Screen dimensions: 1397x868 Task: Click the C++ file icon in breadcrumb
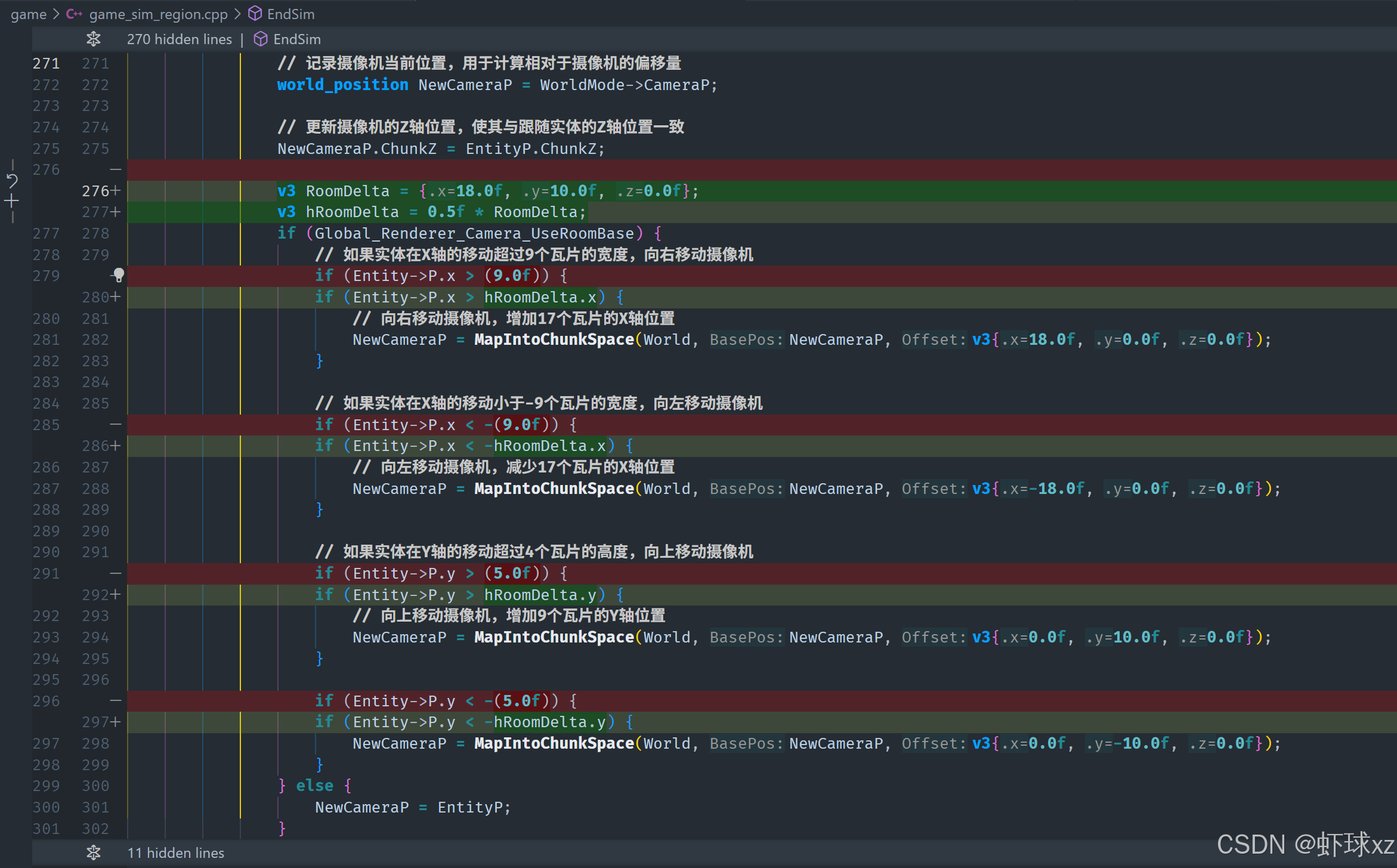tap(74, 14)
